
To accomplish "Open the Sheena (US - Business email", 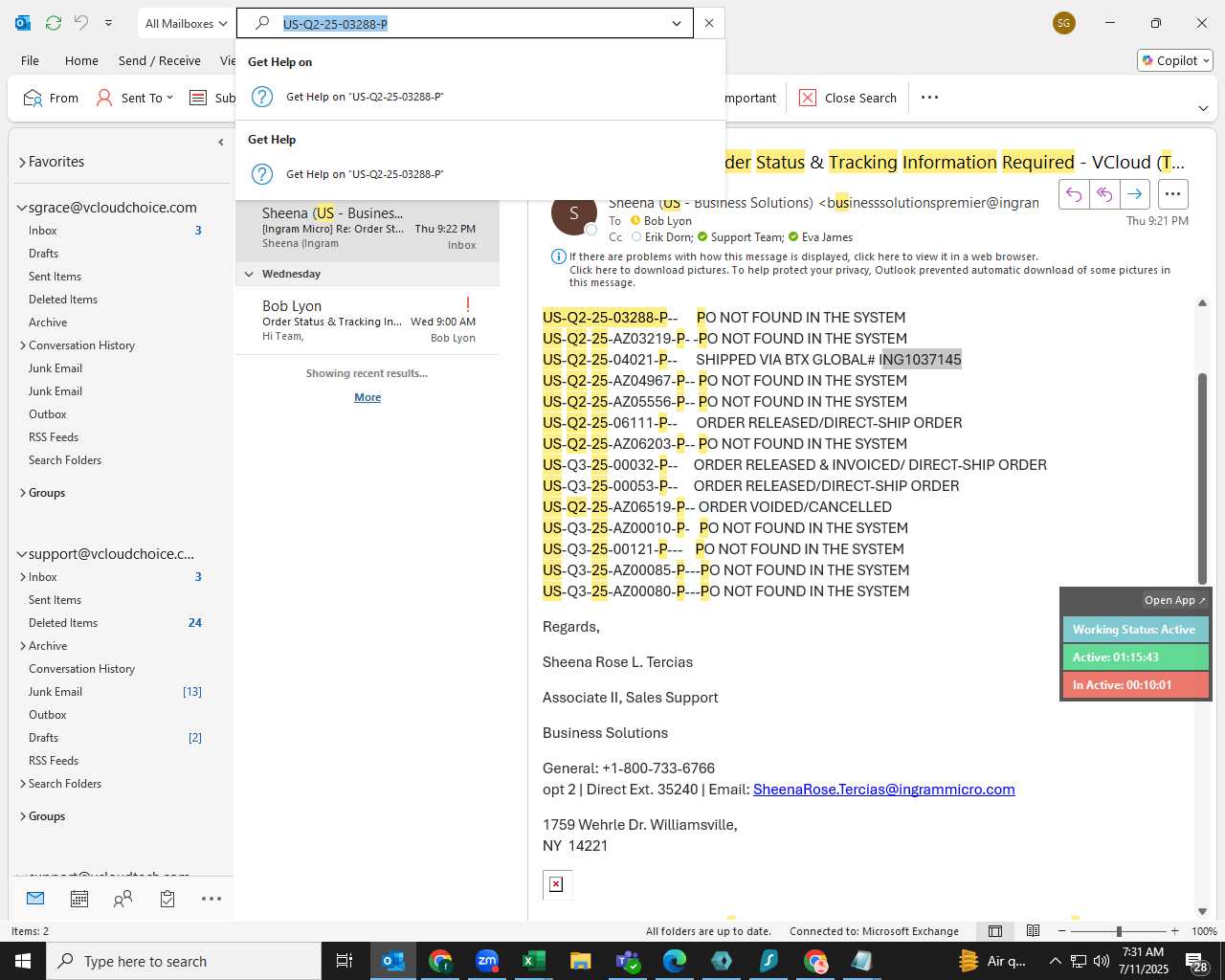I will [367, 228].
